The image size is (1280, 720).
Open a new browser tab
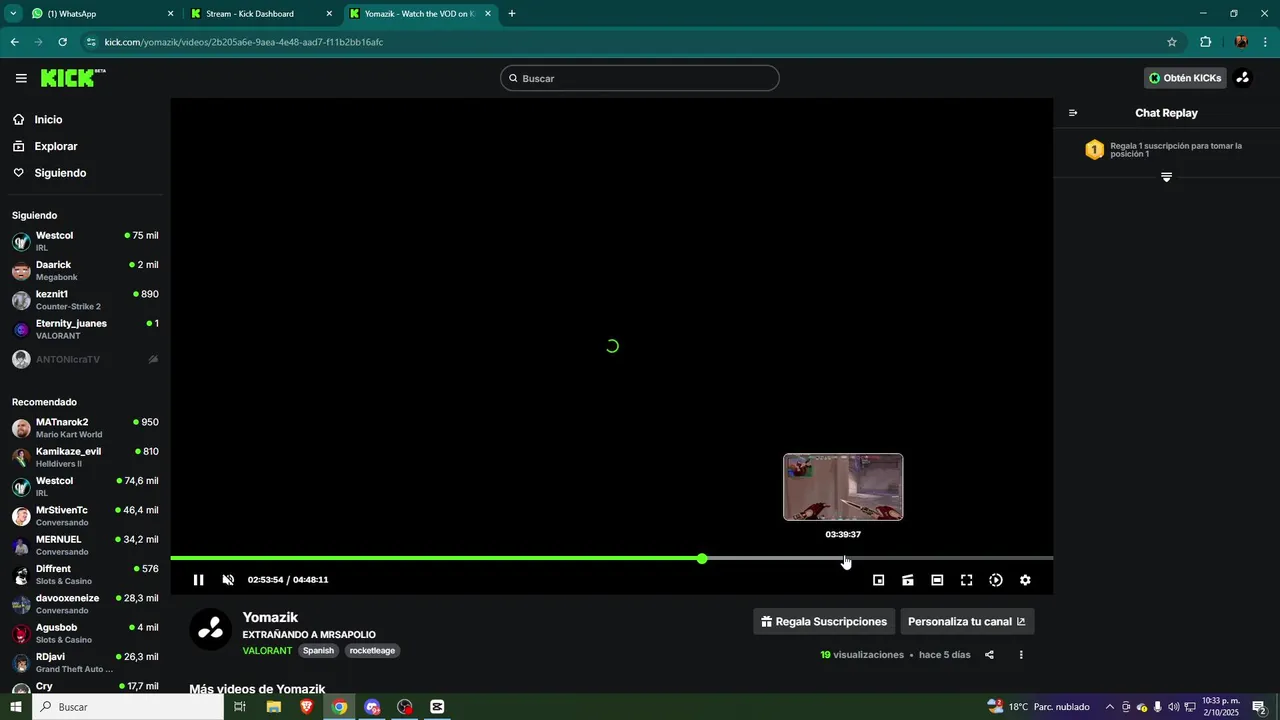coord(512,14)
